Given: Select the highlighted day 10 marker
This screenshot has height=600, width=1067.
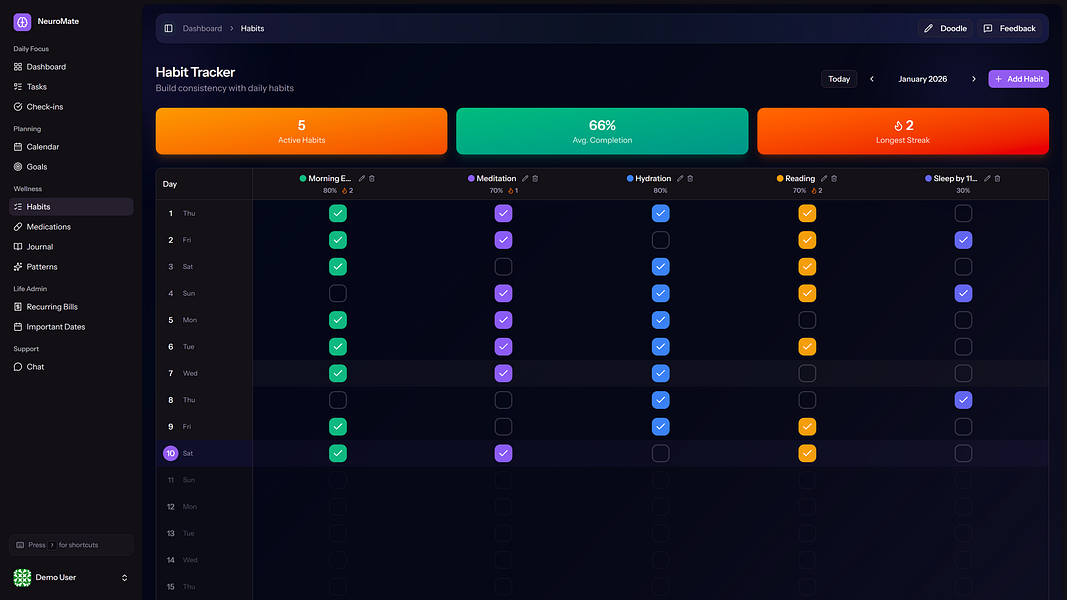Looking at the screenshot, I should 171,453.
